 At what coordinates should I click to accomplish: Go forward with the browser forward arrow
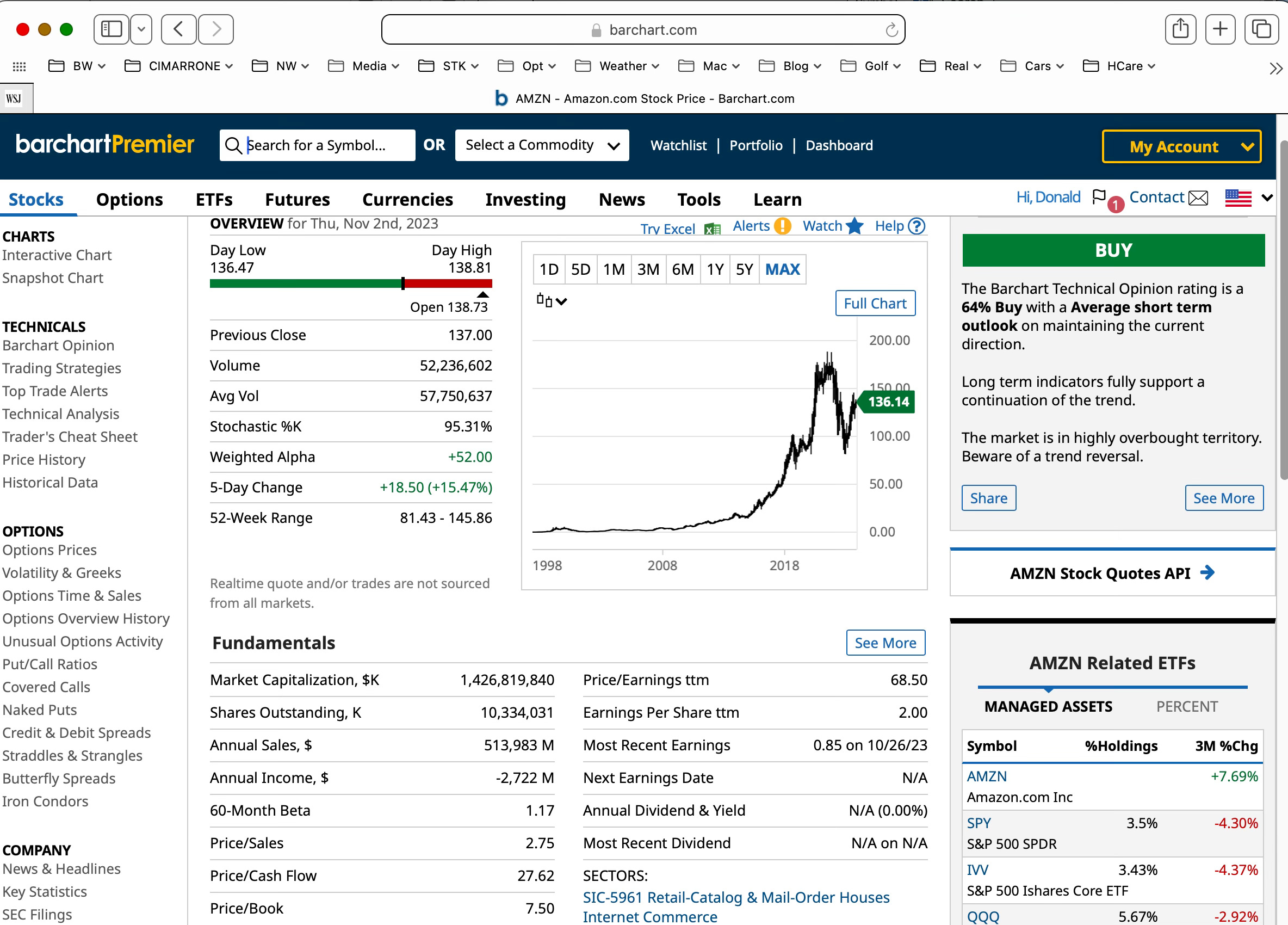[x=216, y=29]
